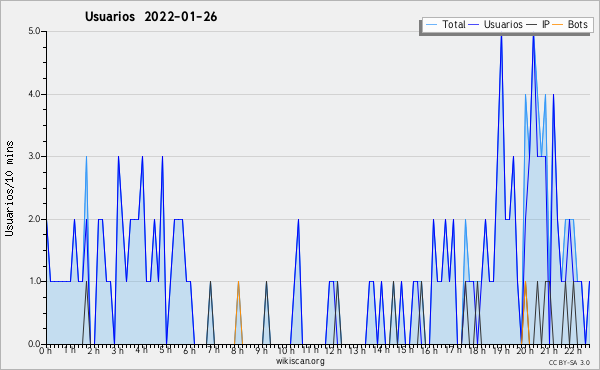Click the chart title Usuarios 2022-01-26
This screenshot has width=600, height=370.
coord(151,17)
